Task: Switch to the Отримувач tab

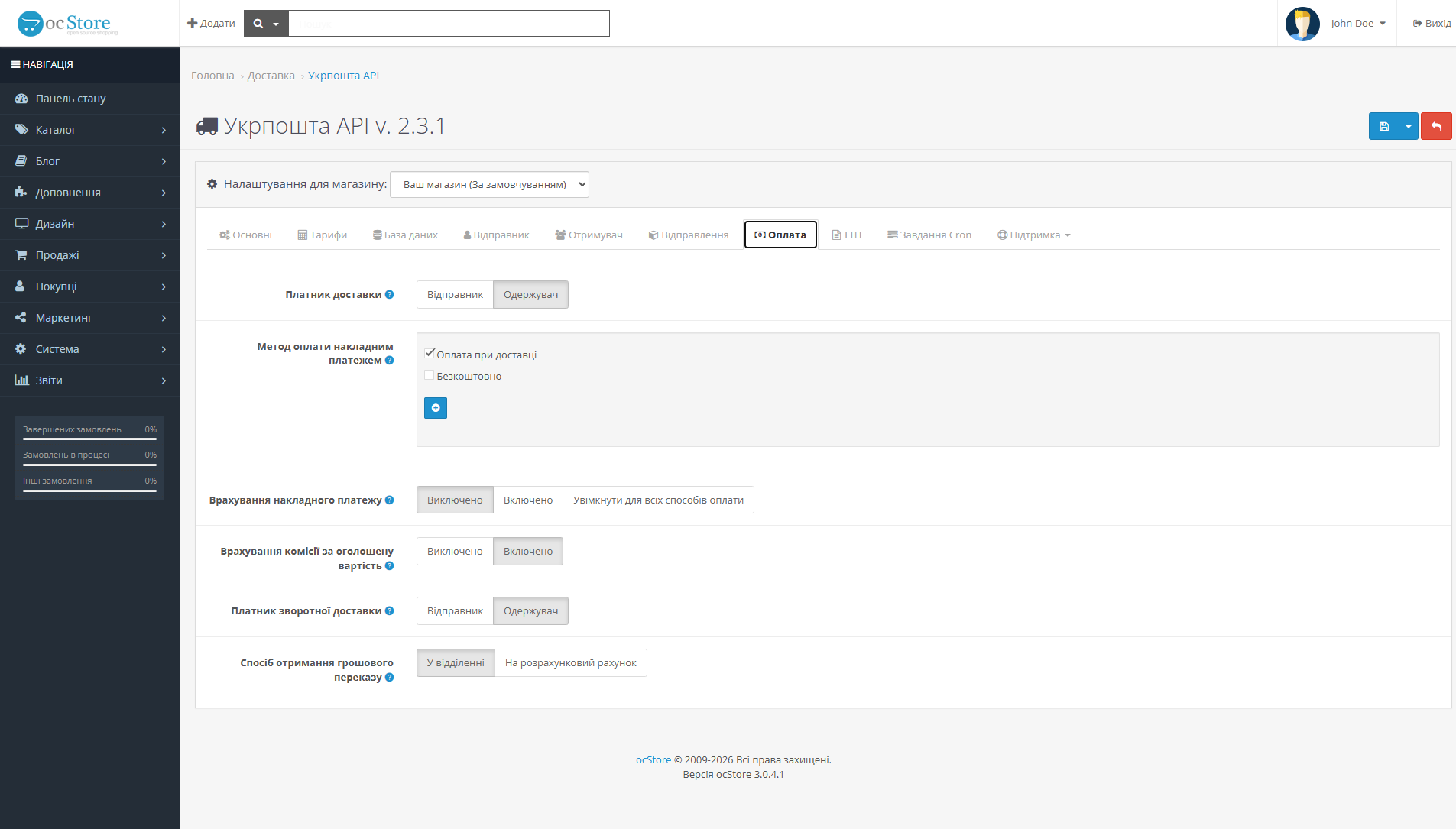Action: click(589, 235)
